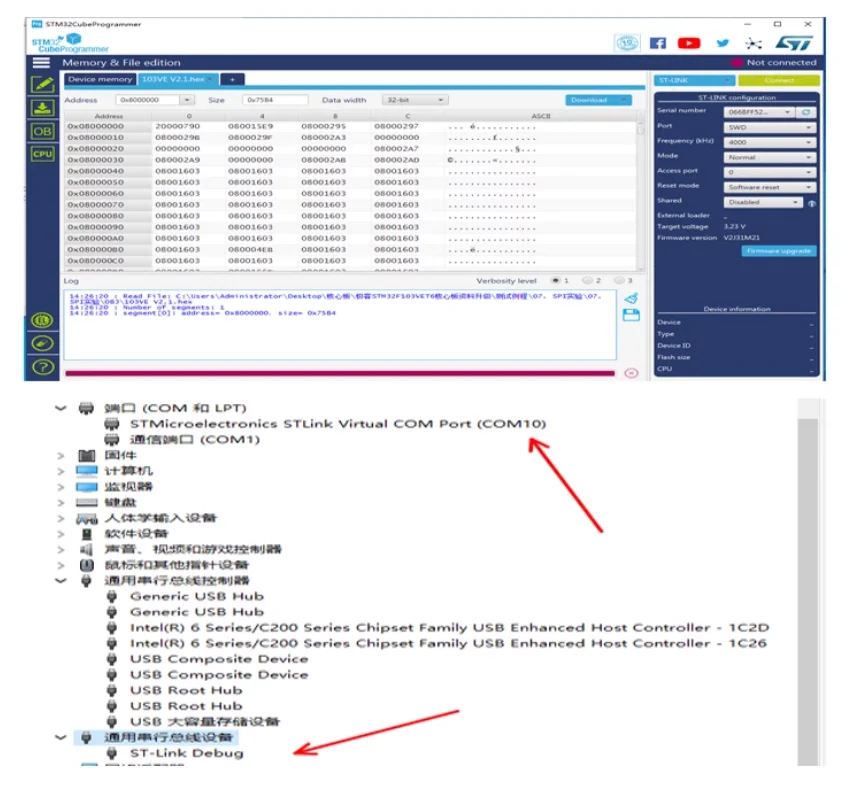Image resolution: width=865 pixels, height=789 pixels.
Task: Open the Download button dropdown arrow
Action: (x=623, y=100)
